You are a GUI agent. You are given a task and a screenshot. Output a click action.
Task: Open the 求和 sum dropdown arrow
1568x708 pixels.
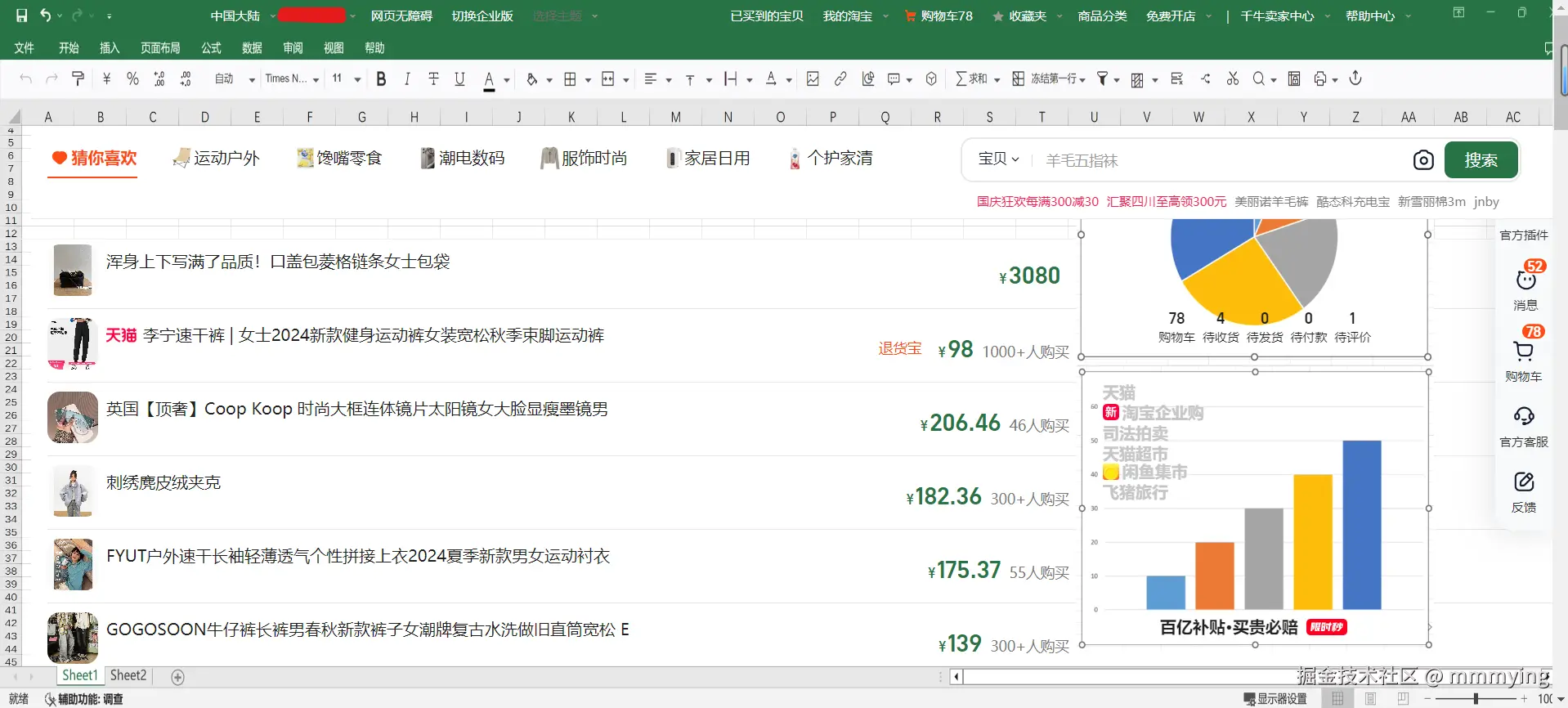pos(997,79)
